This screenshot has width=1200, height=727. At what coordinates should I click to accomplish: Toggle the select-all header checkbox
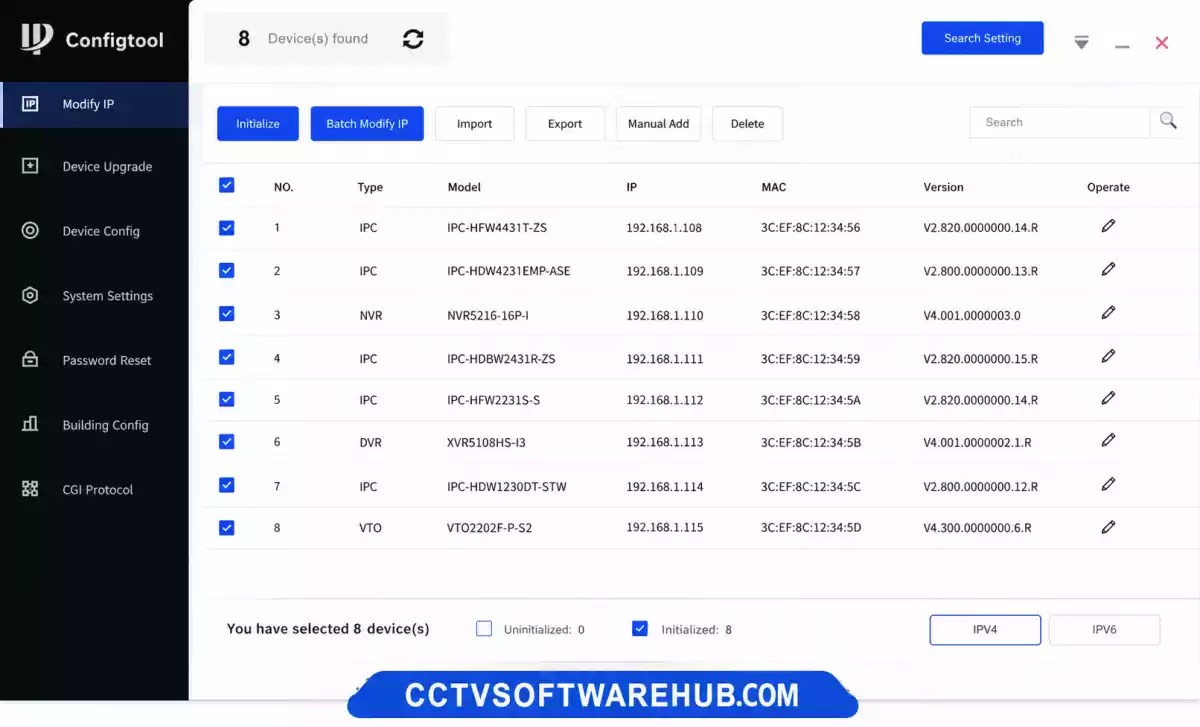[226, 185]
